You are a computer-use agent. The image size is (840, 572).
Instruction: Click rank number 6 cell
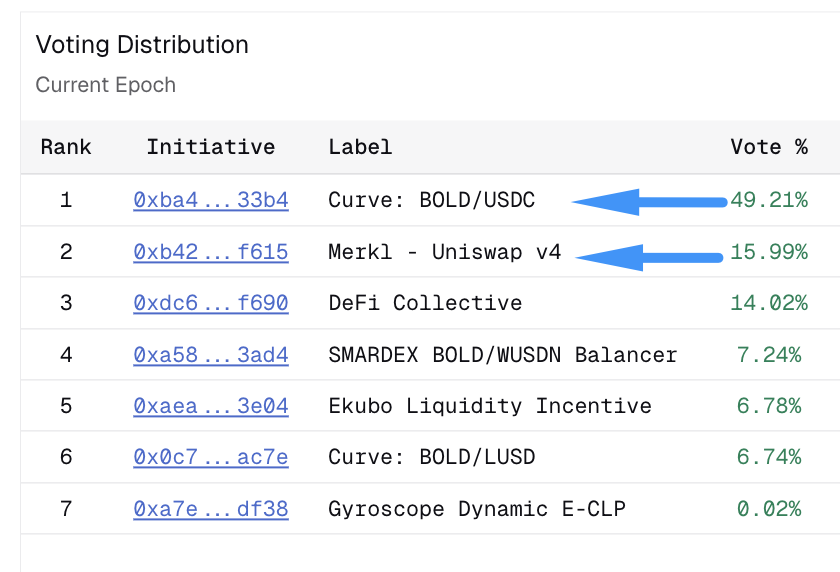pyautogui.click(x=66, y=457)
